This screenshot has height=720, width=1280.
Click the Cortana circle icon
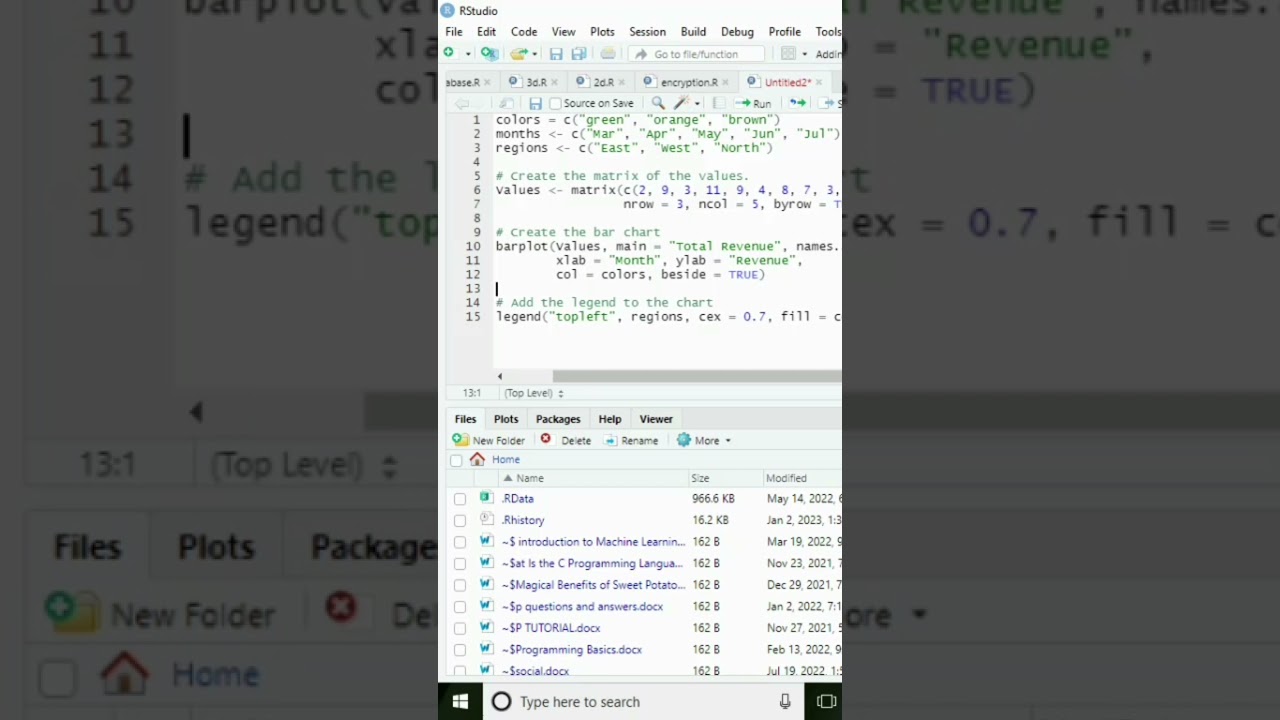tap(502, 702)
